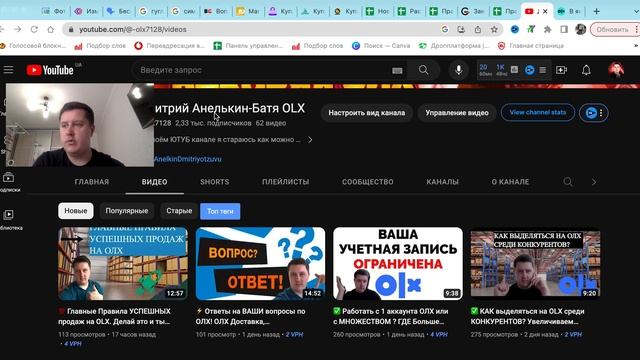Viewport: 640px width, 360px height.
Task: Click the vidIQ 1K stats counter
Action: pos(501,70)
